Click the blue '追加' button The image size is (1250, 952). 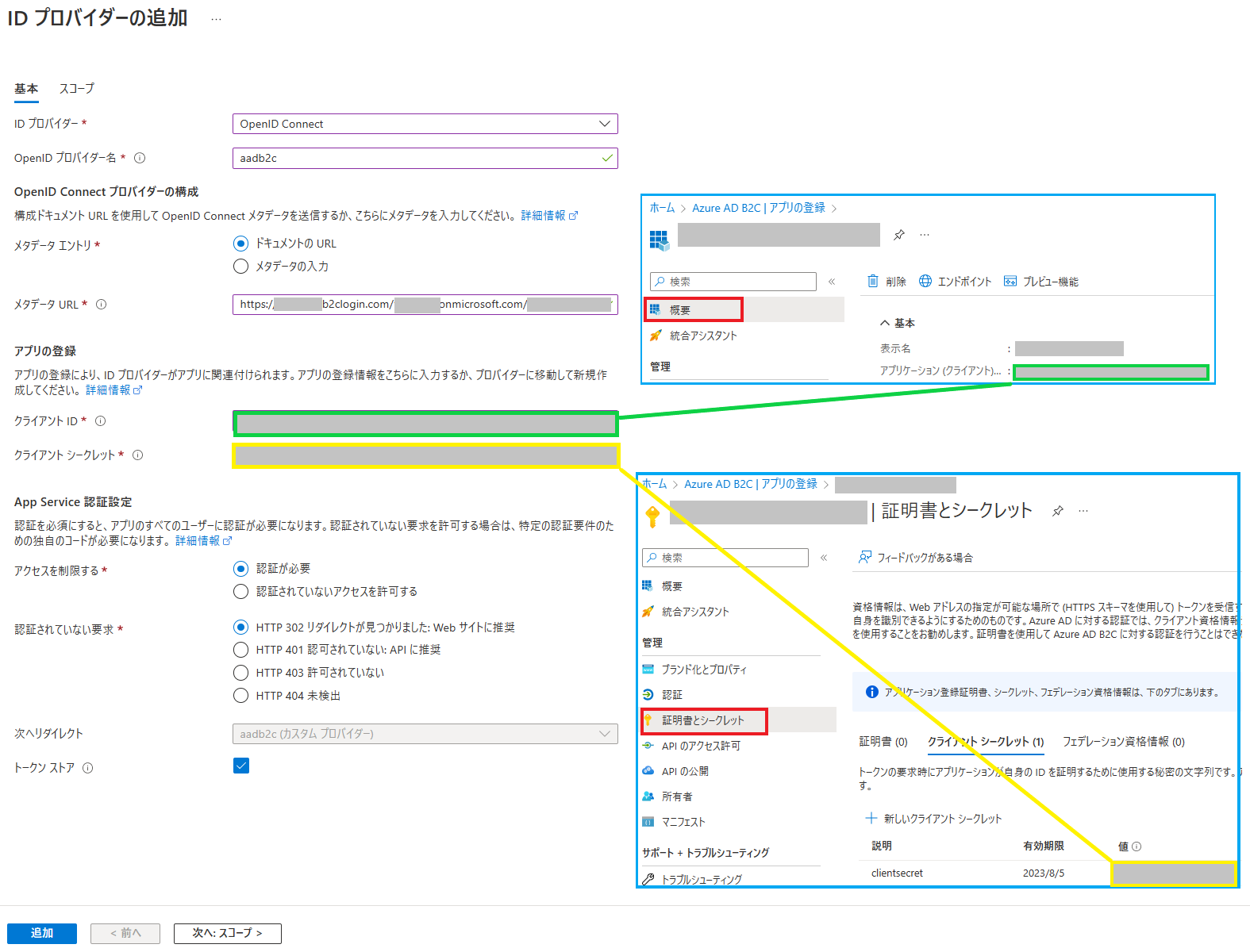(42, 933)
